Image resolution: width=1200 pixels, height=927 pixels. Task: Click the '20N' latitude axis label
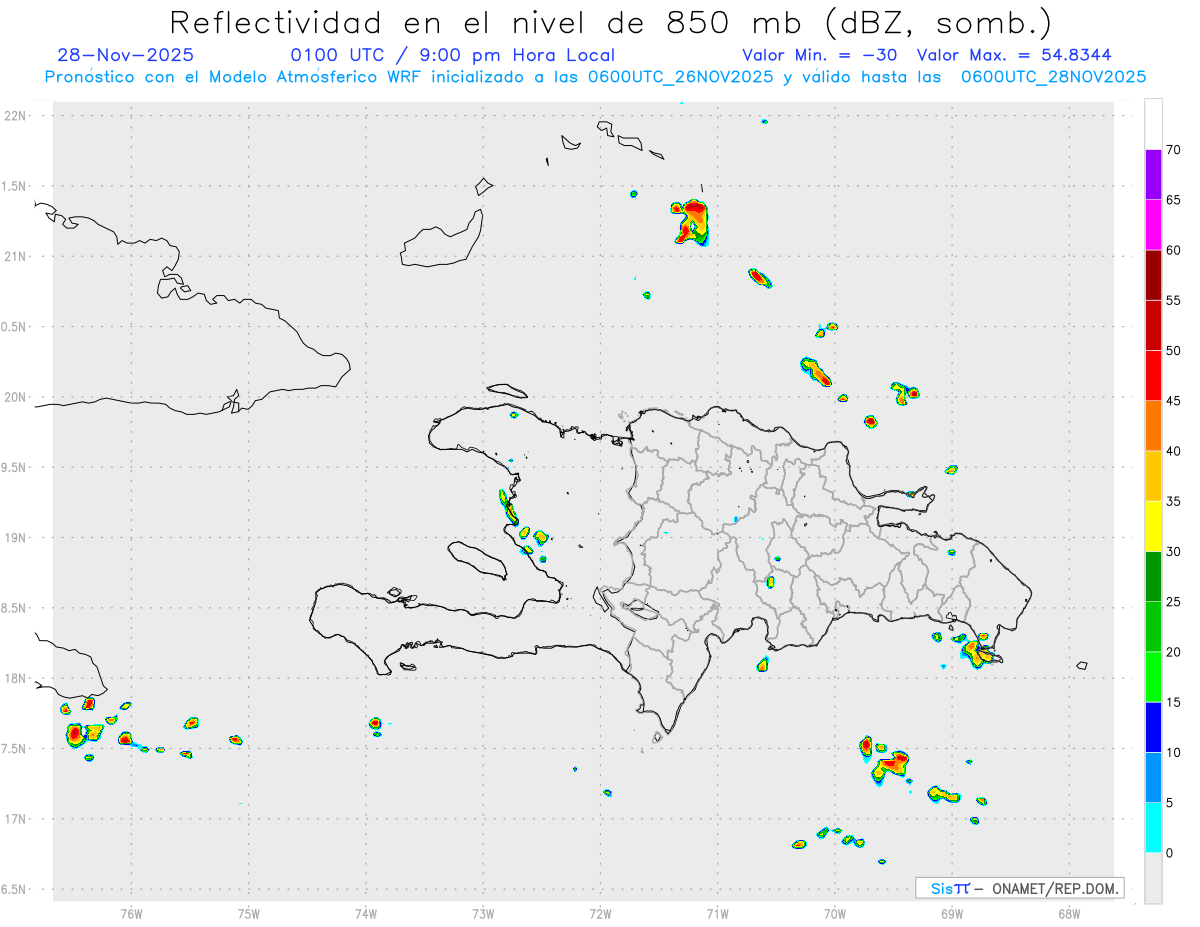point(16,397)
